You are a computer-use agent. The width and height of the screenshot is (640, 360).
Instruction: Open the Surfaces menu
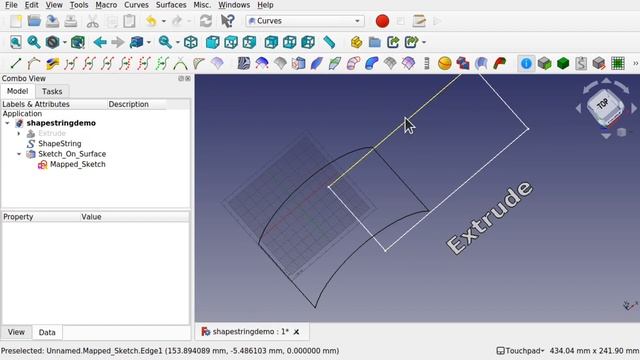(x=171, y=5)
